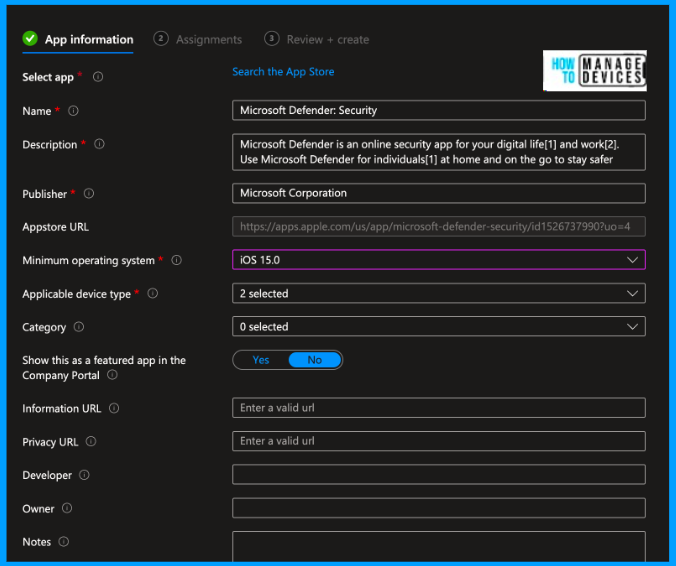
Task: Focus the Notes text area
Action: click(x=438, y=547)
